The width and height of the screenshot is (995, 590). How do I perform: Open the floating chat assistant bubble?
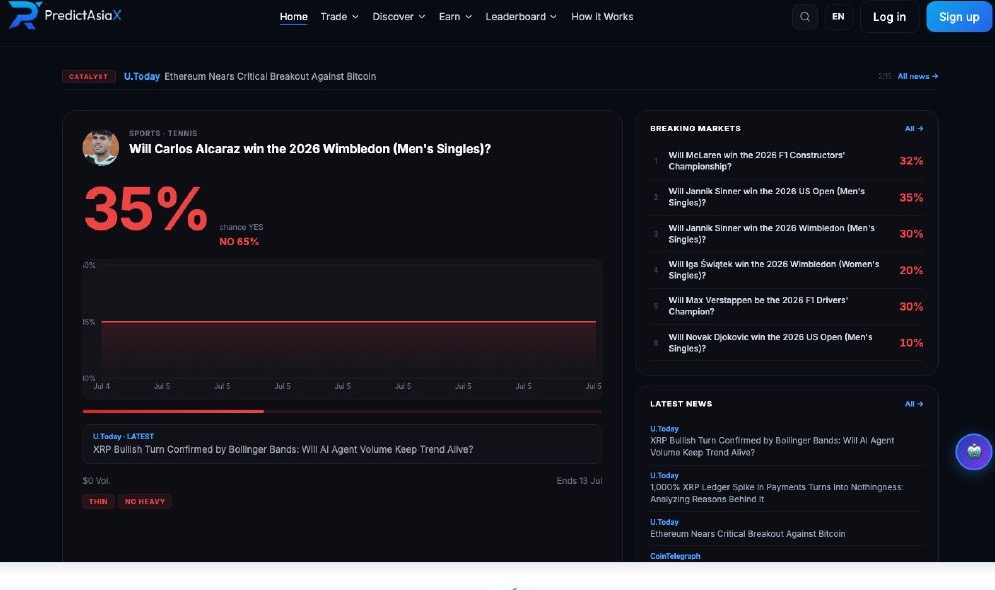973,452
